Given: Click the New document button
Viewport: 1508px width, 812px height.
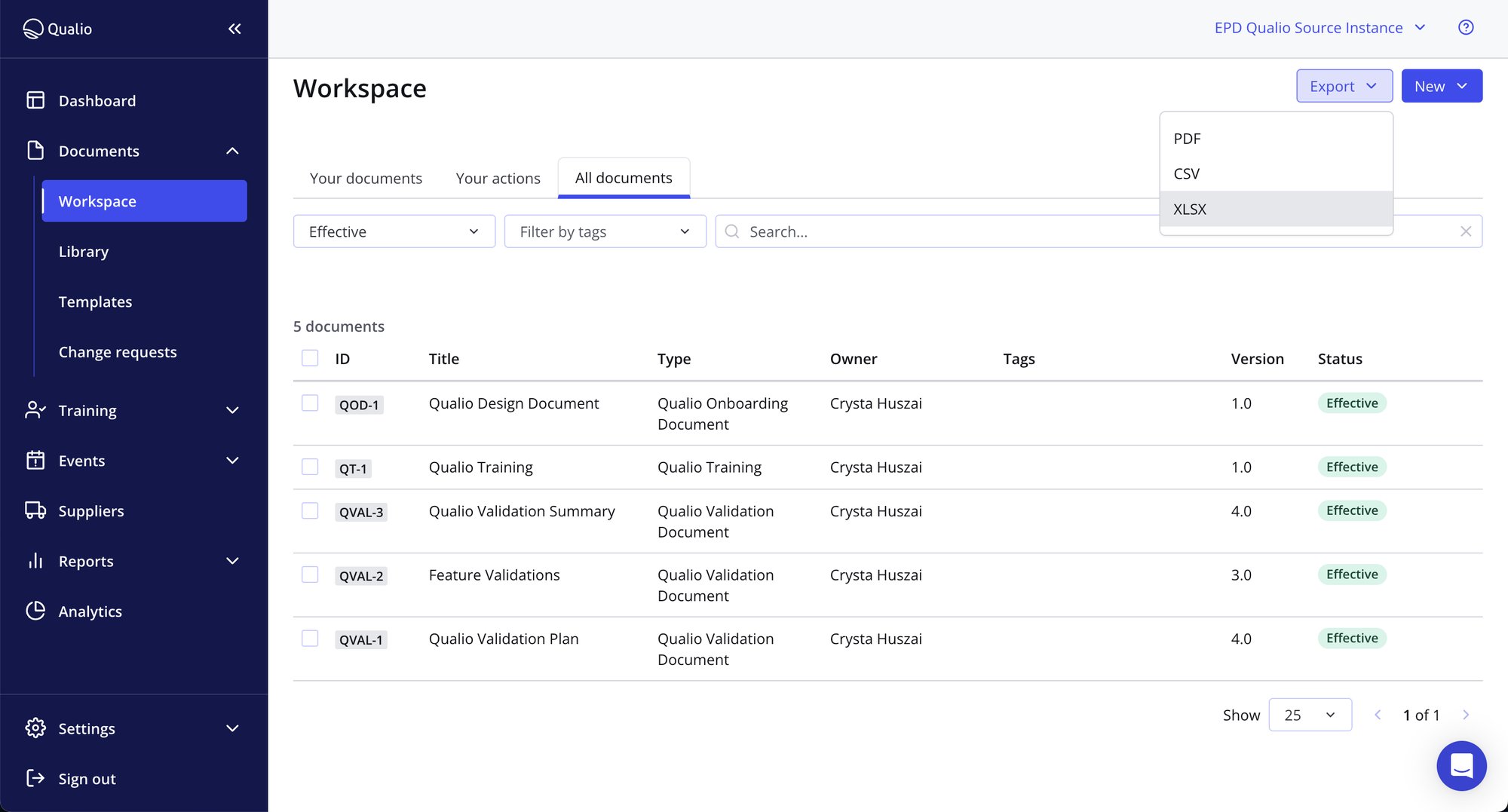Looking at the screenshot, I should (1441, 85).
